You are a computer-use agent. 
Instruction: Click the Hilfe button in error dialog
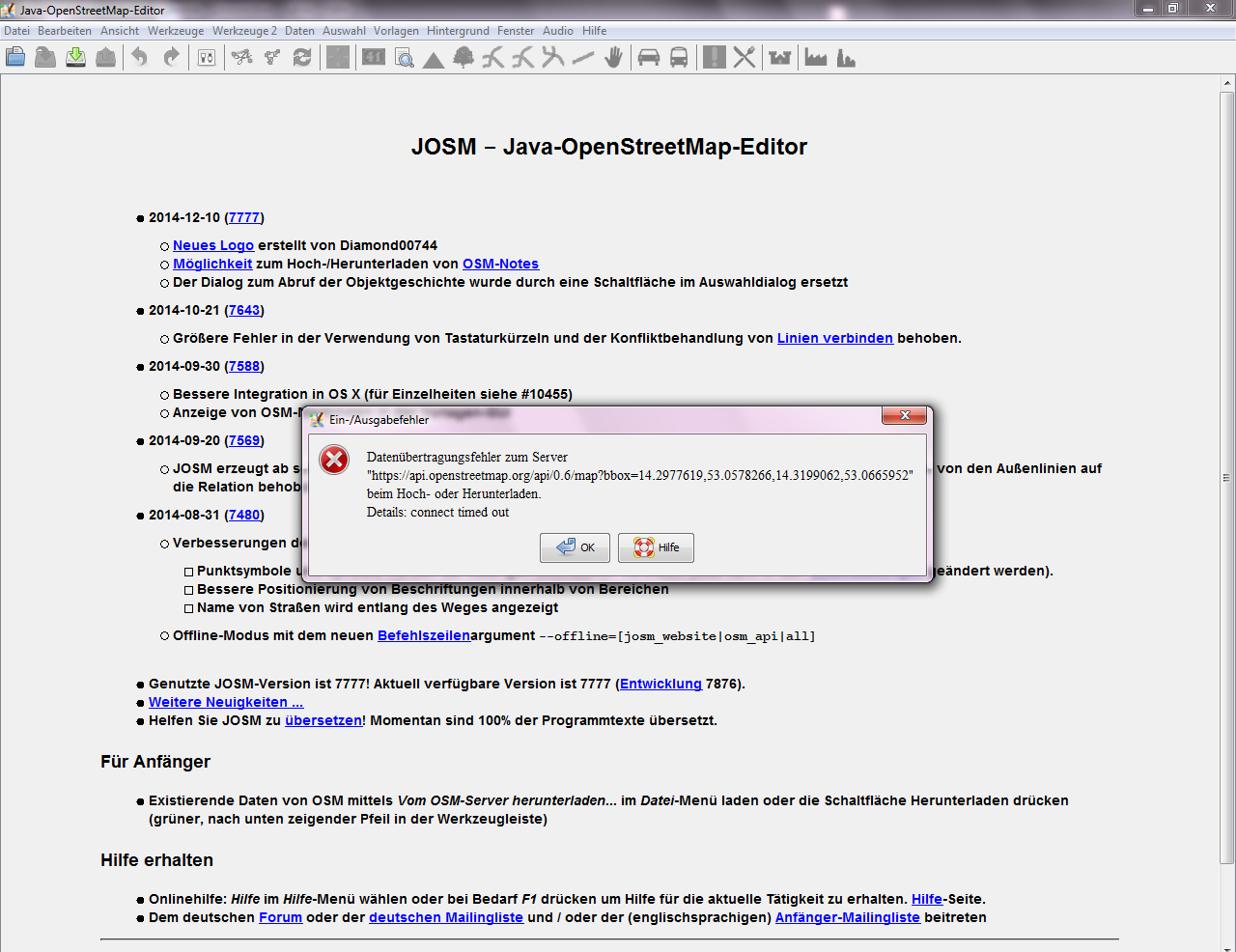[x=656, y=547]
